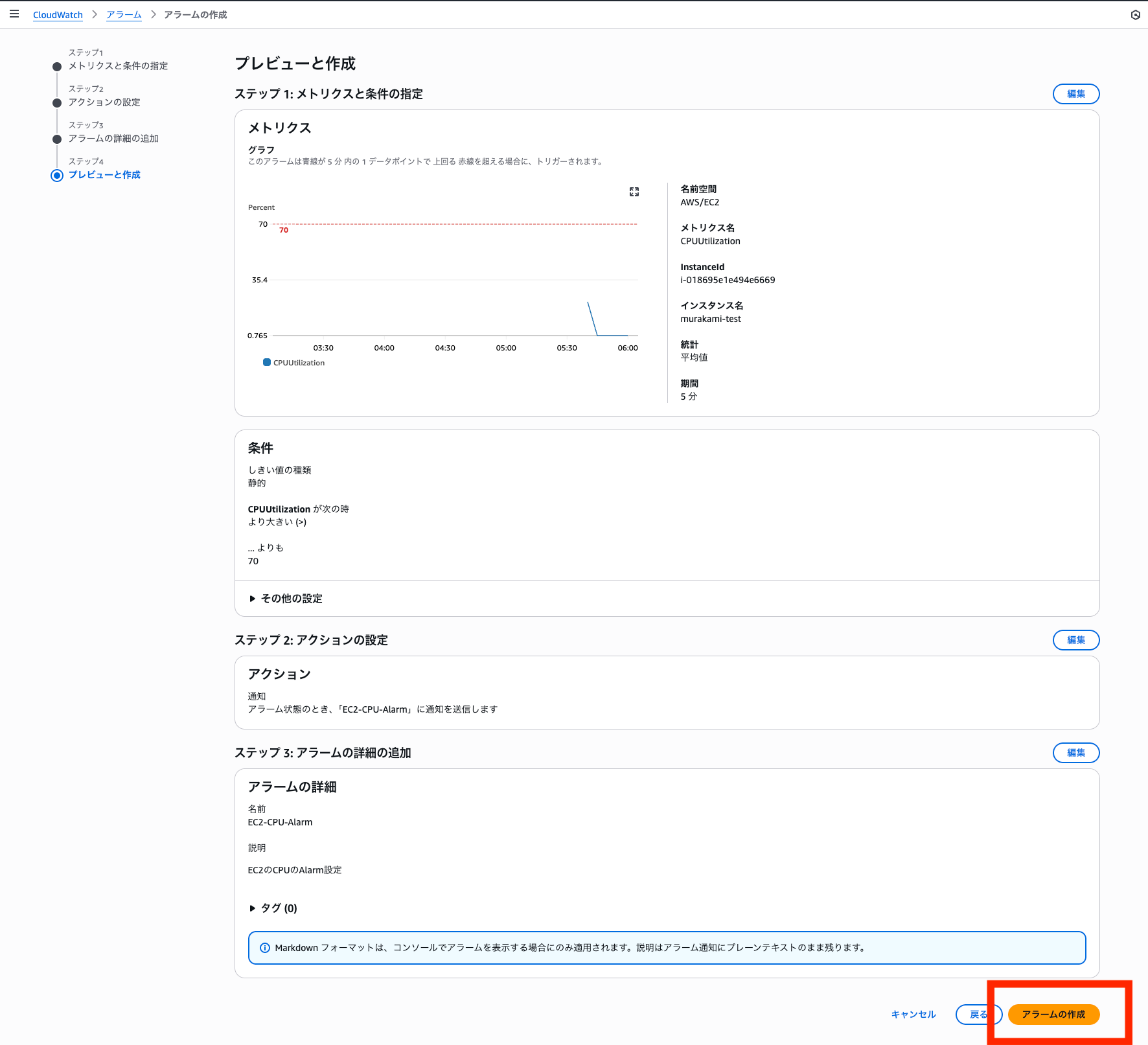Select step 1 メトリクスと条件の指定 in wizard
Image resolution: width=1148 pixels, height=1045 pixels.
118,66
